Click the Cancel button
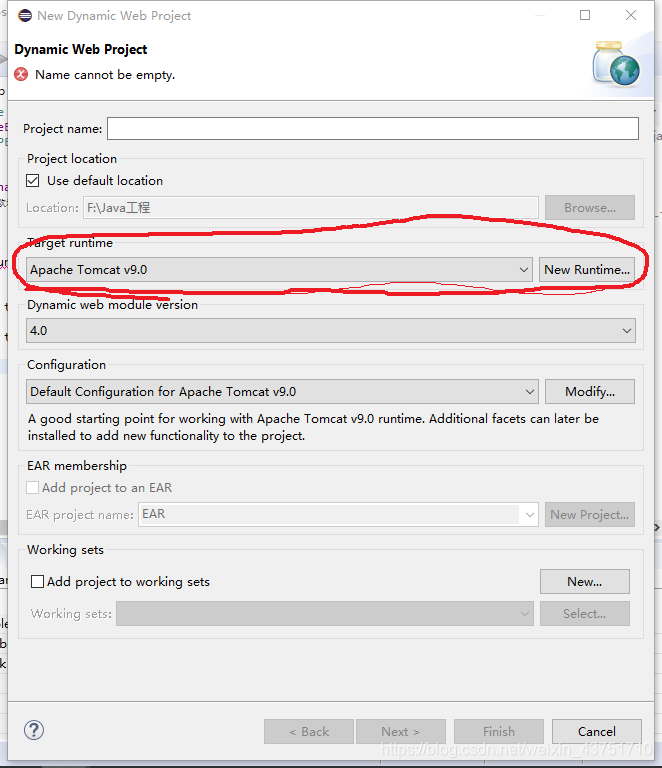 [x=597, y=731]
